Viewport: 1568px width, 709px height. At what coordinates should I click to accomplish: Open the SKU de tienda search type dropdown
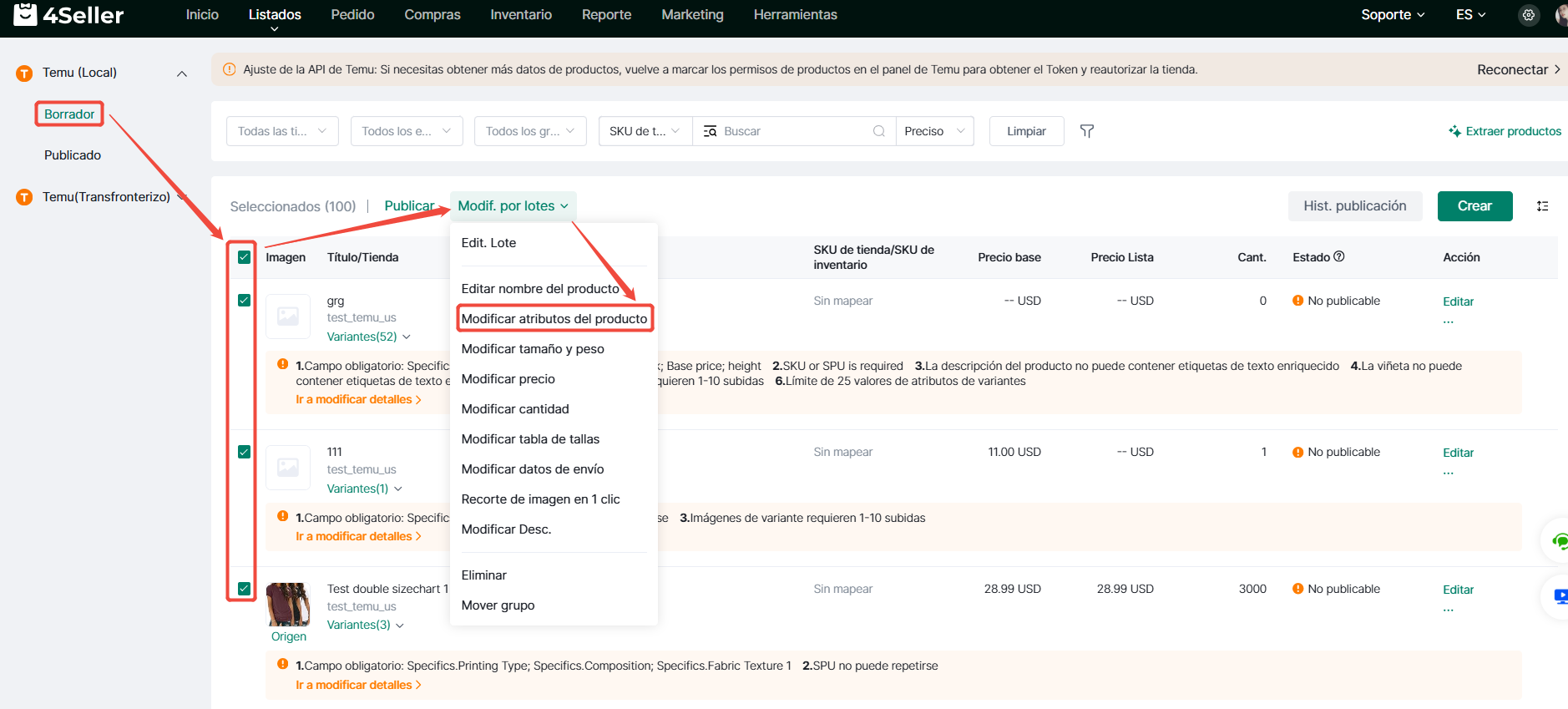(x=645, y=131)
